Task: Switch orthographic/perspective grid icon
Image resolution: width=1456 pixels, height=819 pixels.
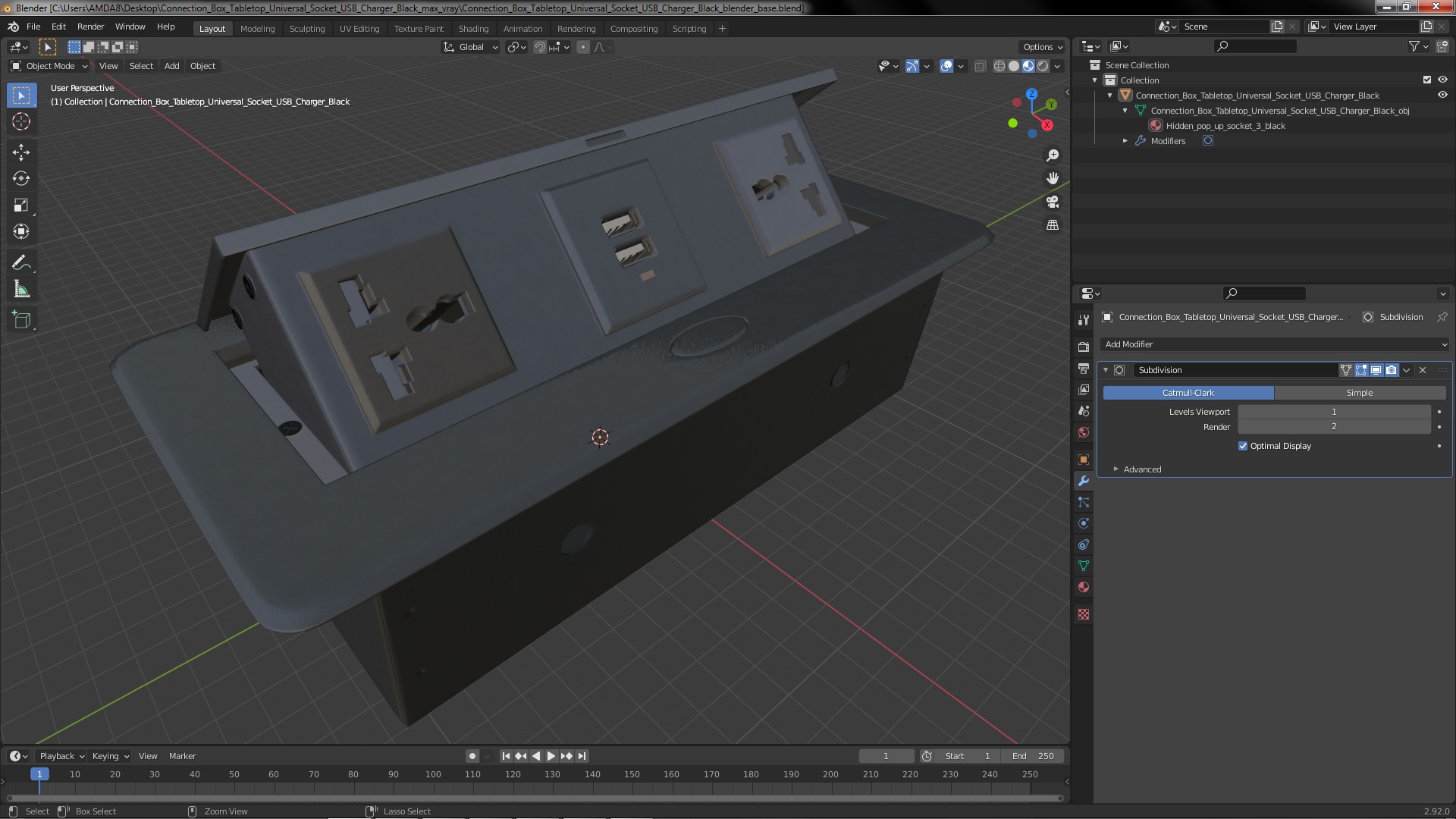Action: (x=1053, y=225)
